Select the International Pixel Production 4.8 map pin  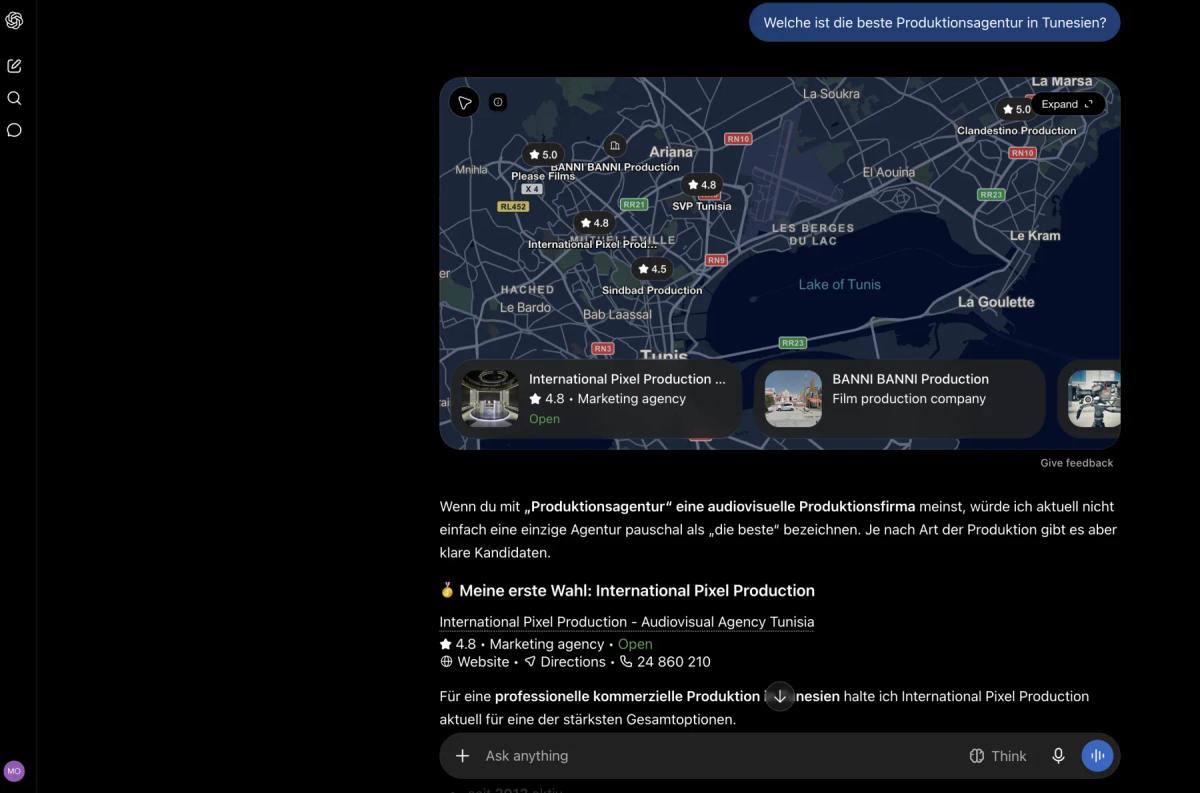point(594,223)
